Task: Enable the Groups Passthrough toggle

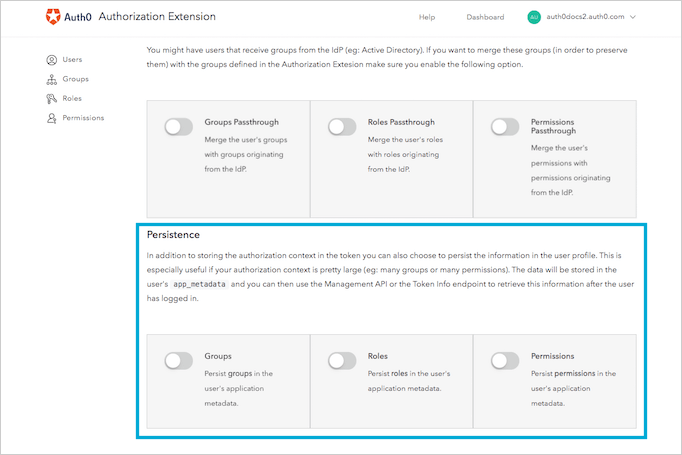Action: point(178,127)
